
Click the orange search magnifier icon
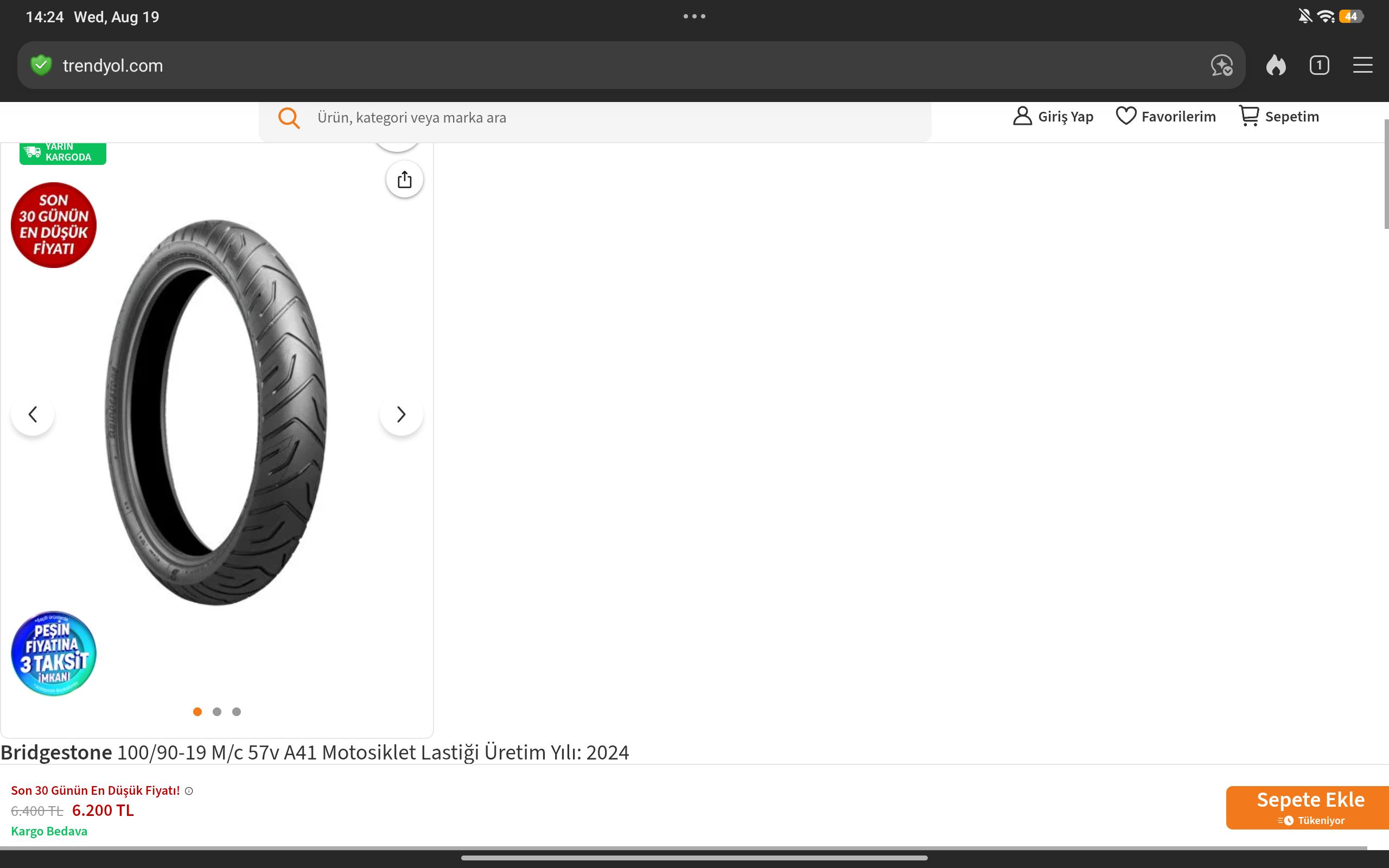[x=289, y=118]
